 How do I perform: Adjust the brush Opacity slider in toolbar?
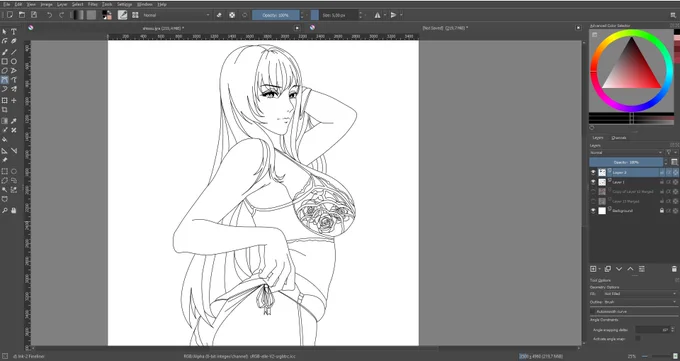pyautogui.click(x=276, y=15)
